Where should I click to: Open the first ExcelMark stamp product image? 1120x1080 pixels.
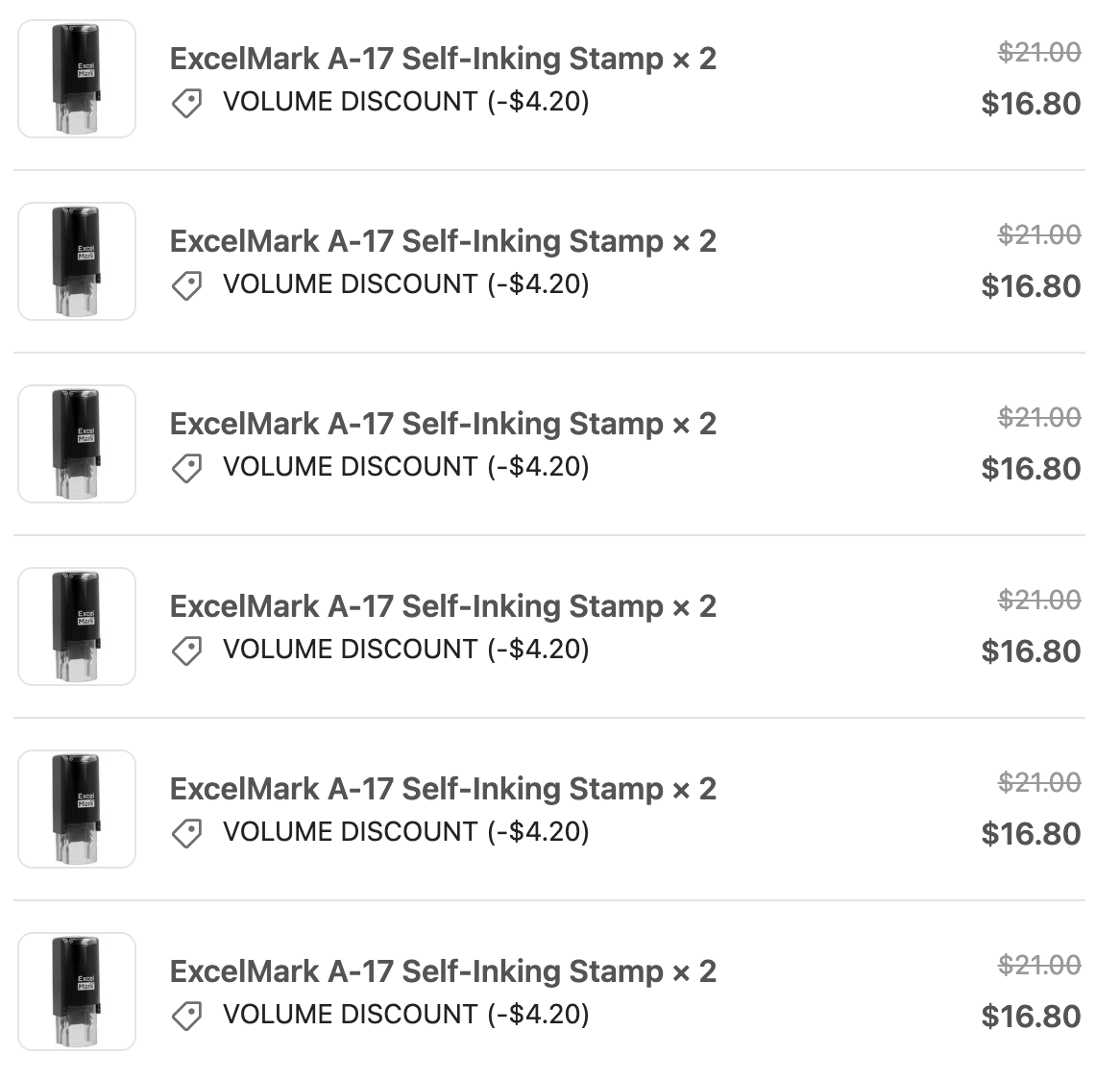click(76, 79)
